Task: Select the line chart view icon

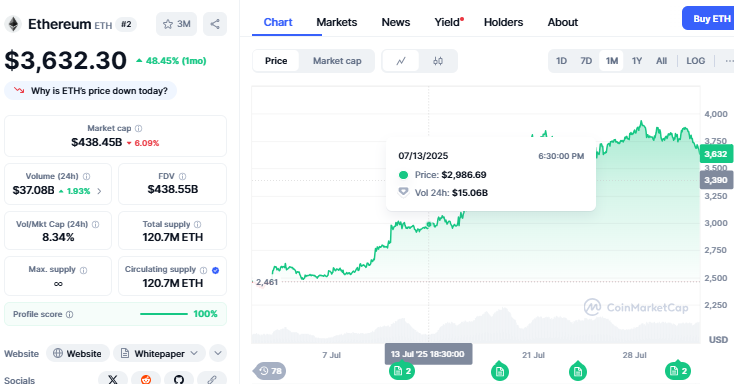Action: 401,61
